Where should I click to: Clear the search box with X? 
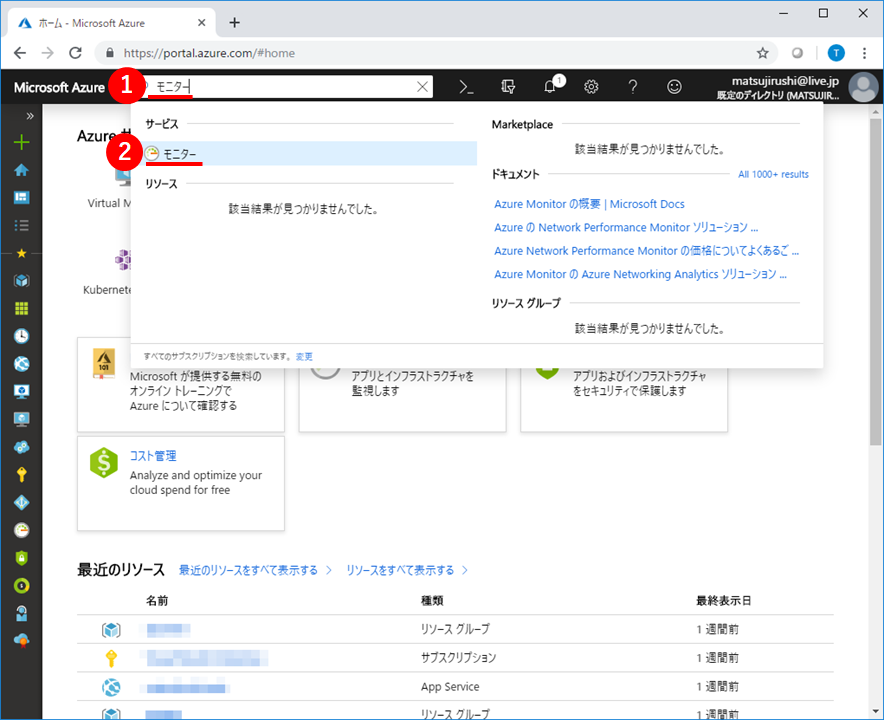tap(422, 87)
